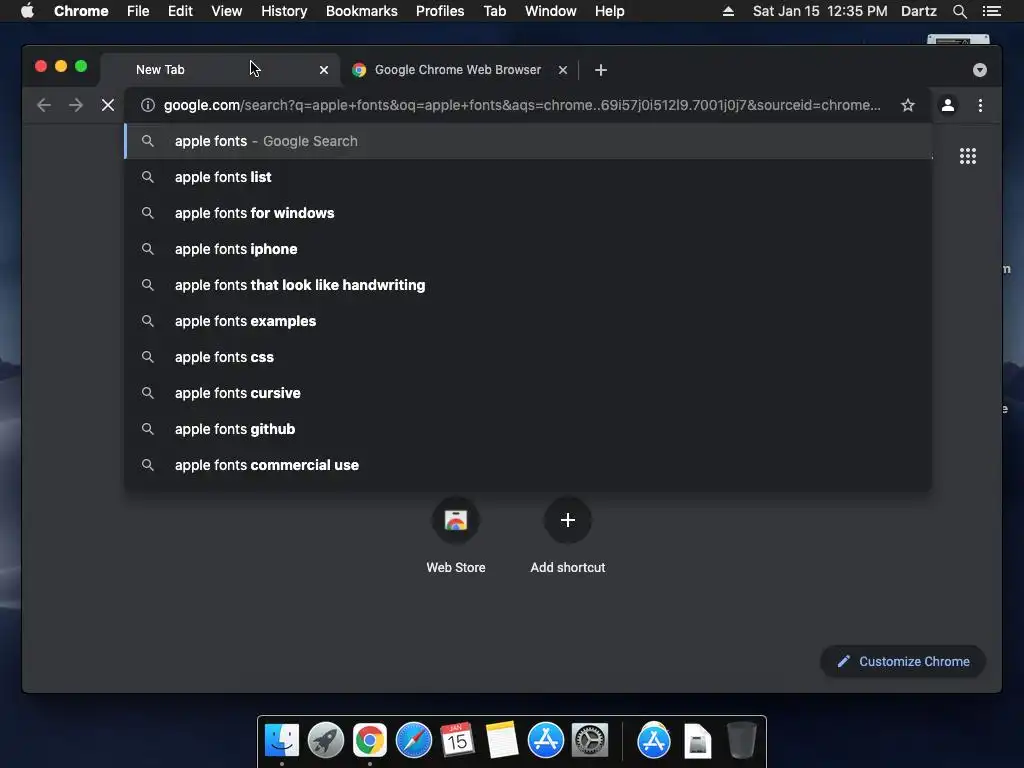Select 'apple fonts commercial use' suggestion
This screenshot has height=768, width=1024.
(528, 464)
